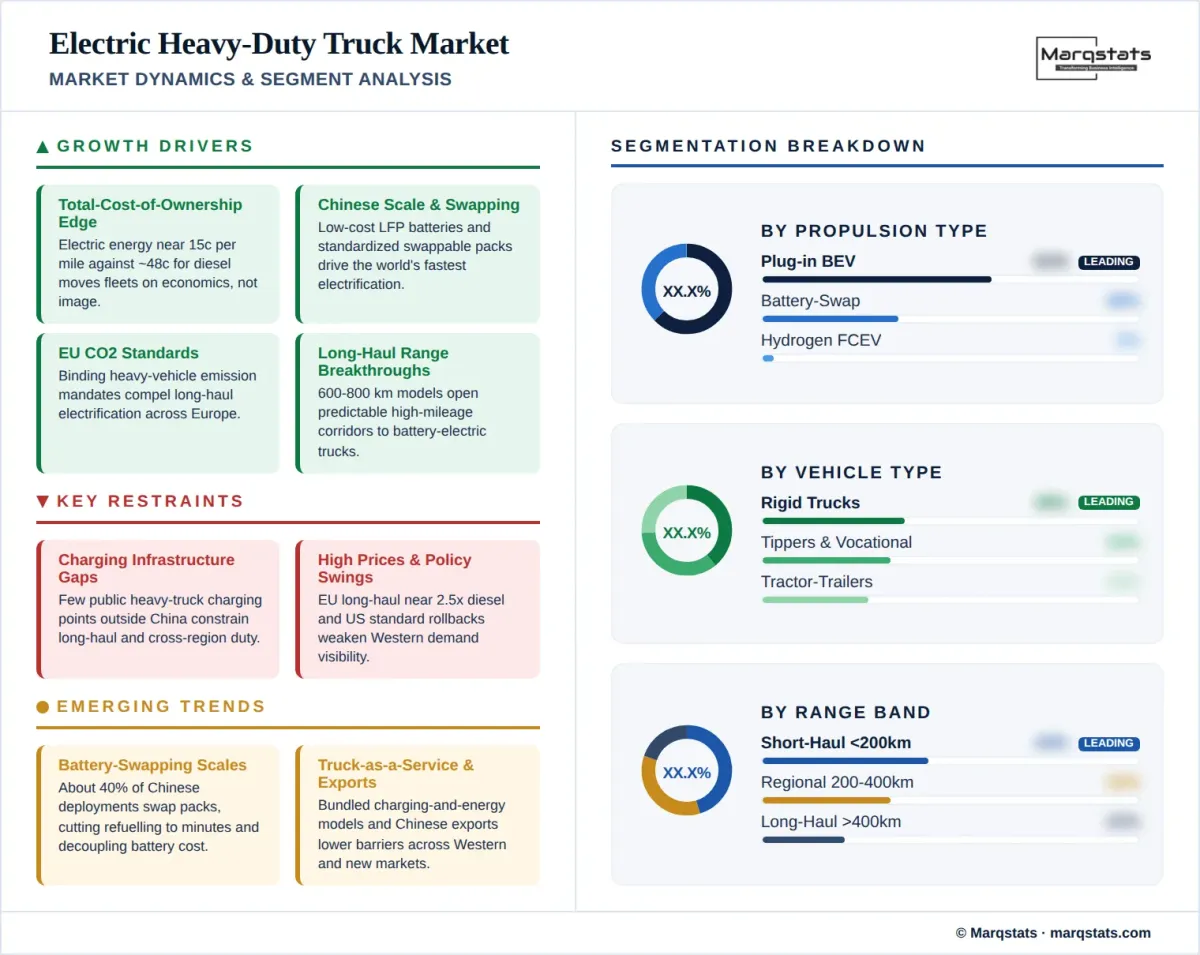Click the Growth Drivers section heading
The height and width of the screenshot is (955, 1200).
155,146
